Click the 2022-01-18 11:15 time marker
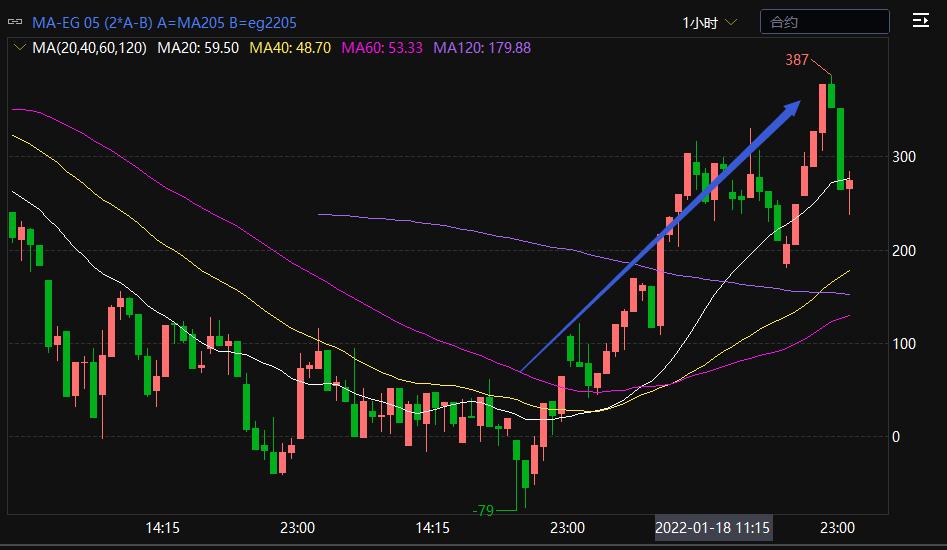 (x=713, y=528)
